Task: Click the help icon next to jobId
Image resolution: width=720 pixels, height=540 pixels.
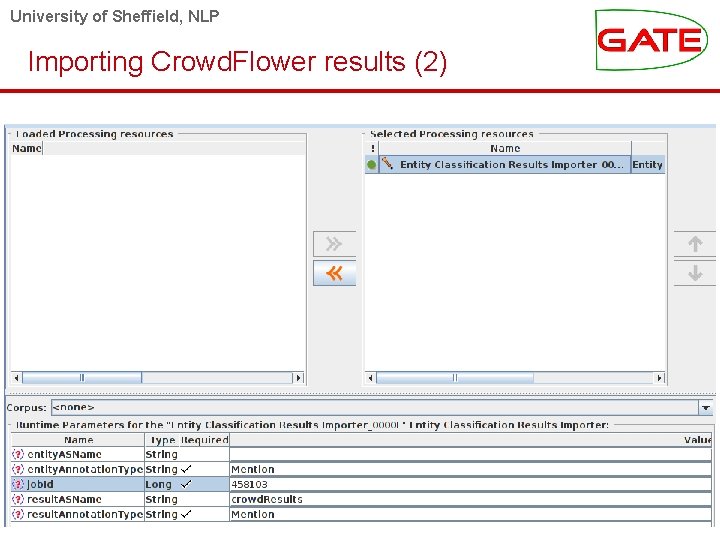Action: click(x=17, y=484)
